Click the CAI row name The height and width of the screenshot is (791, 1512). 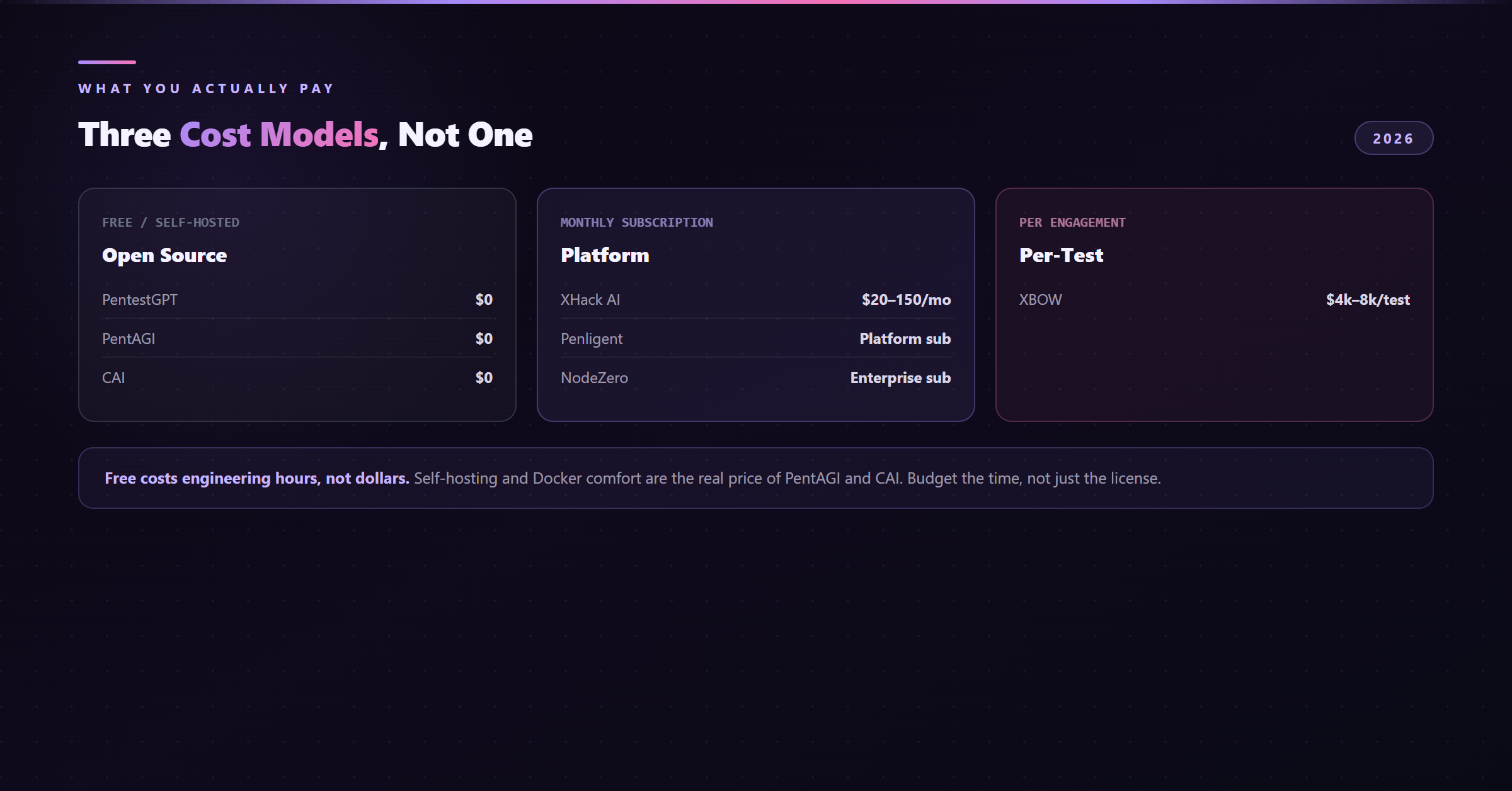(113, 378)
